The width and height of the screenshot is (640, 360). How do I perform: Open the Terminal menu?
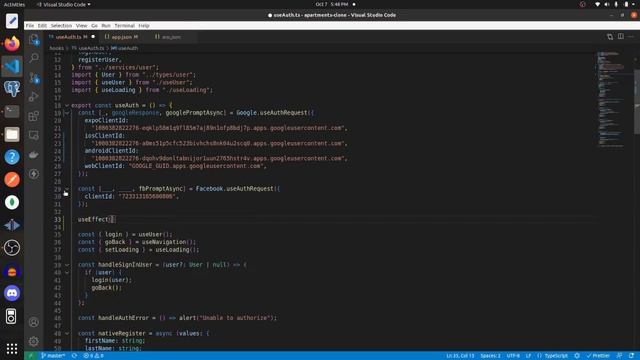[124, 26]
